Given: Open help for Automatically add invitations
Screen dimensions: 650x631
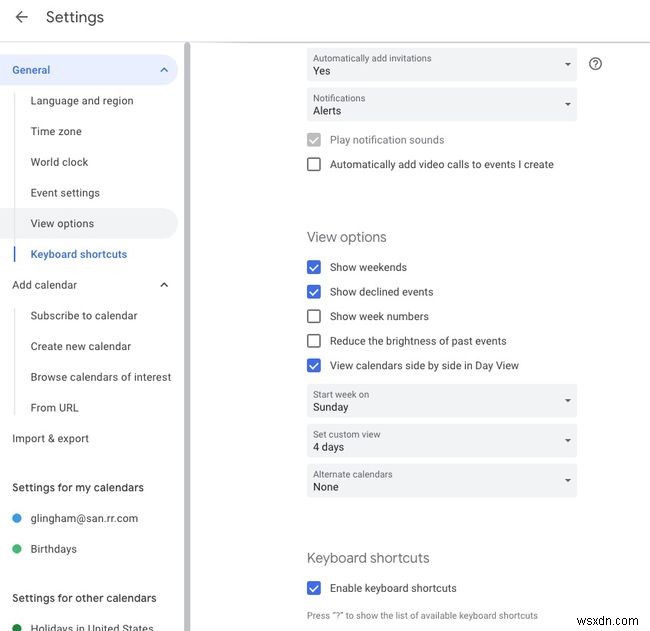Looking at the screenshot, I should (x=595, y=64).
